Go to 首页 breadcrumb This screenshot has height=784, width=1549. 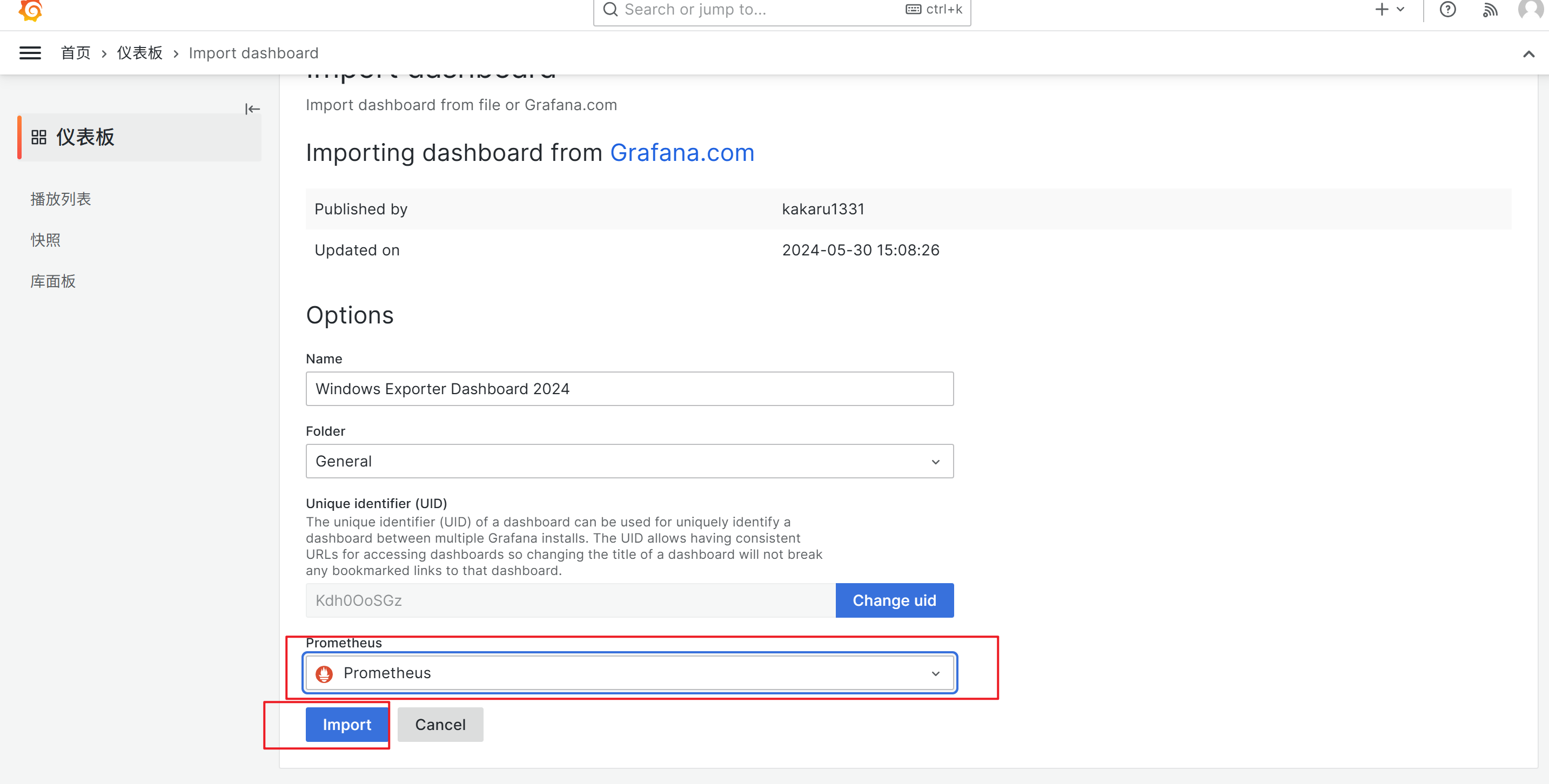(x=76, y=53)
